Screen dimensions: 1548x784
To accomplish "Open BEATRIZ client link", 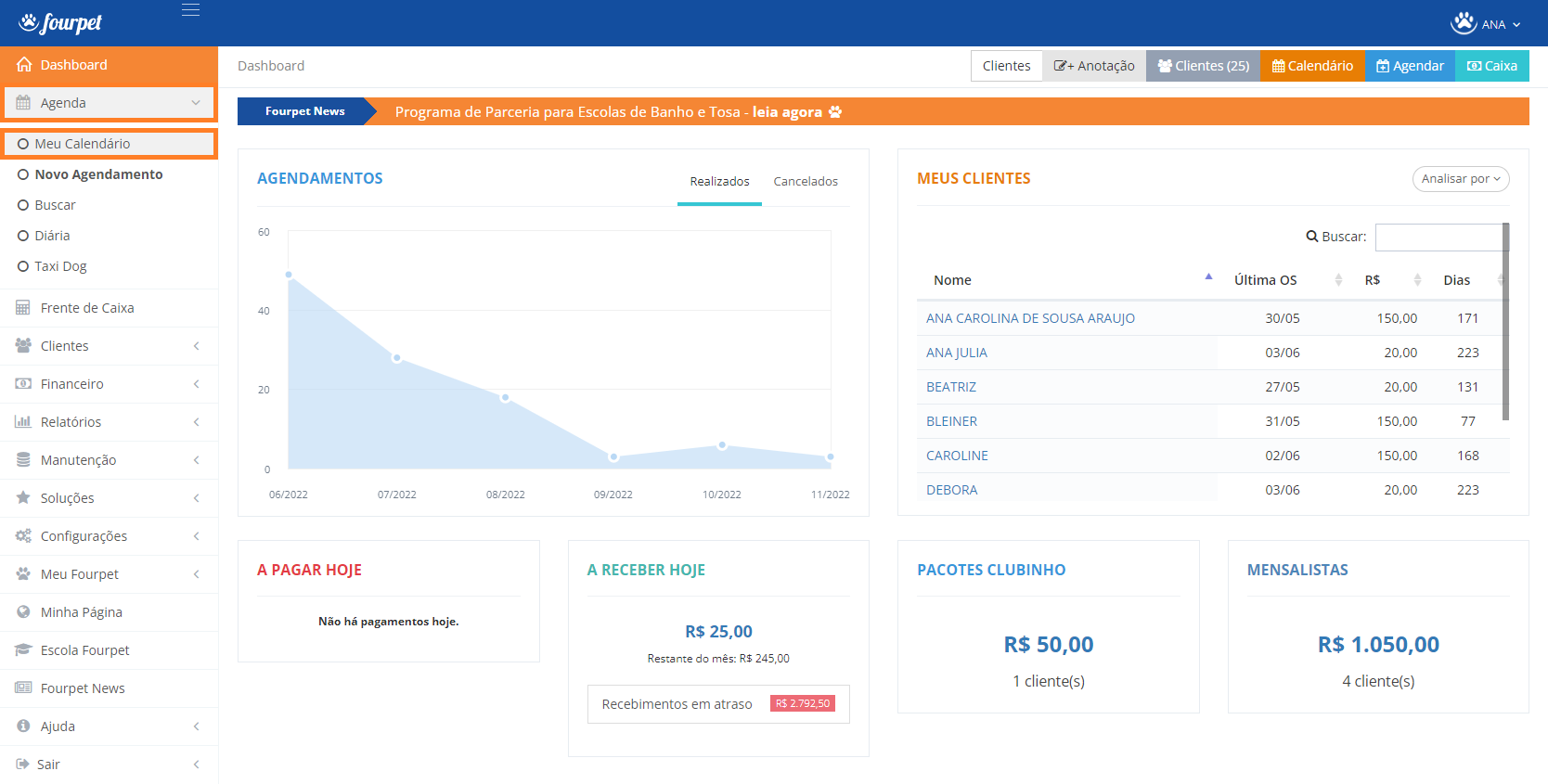I will click(x=951, y=387).
